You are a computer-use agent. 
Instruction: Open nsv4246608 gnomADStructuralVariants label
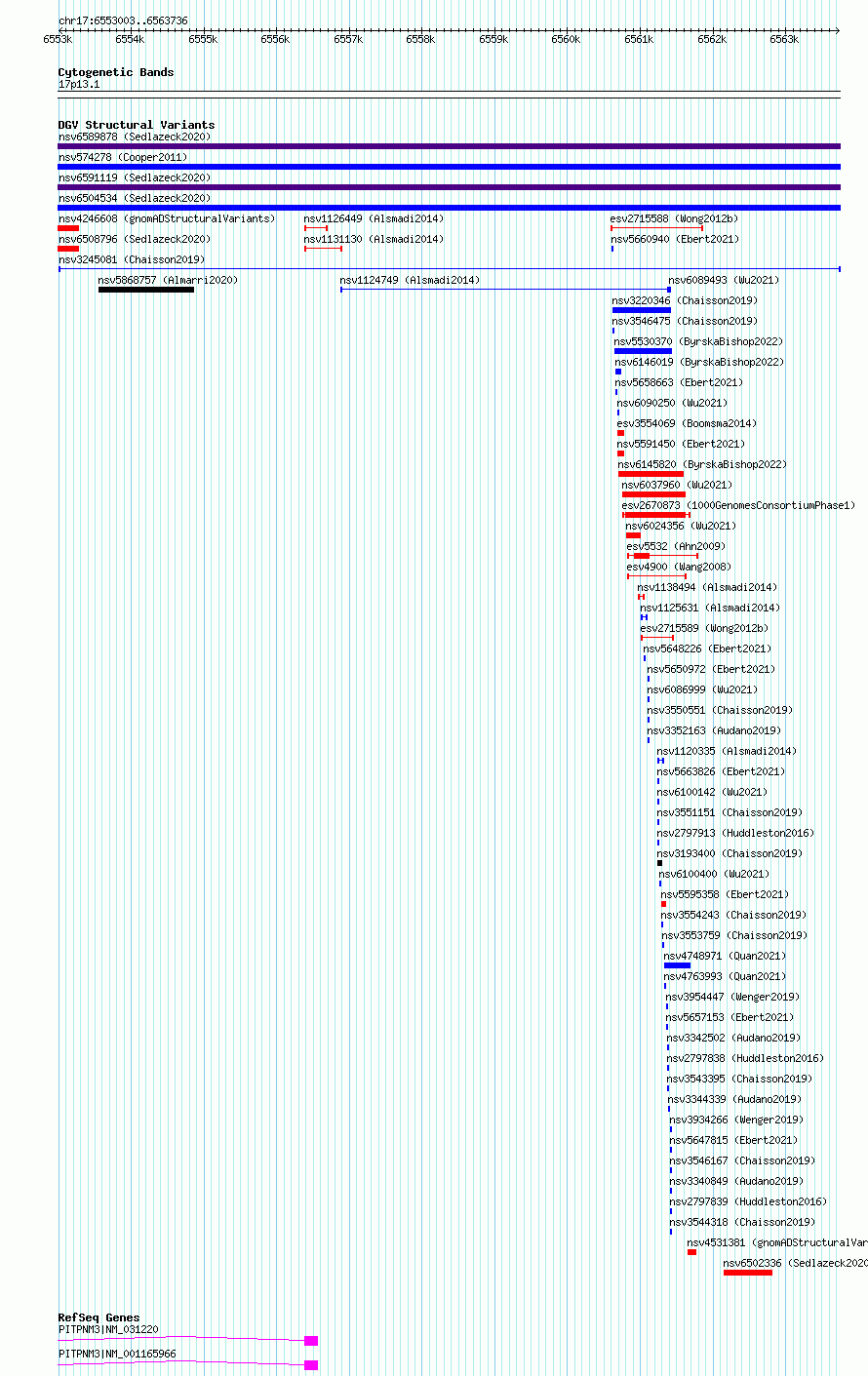(x=167, y=218)
